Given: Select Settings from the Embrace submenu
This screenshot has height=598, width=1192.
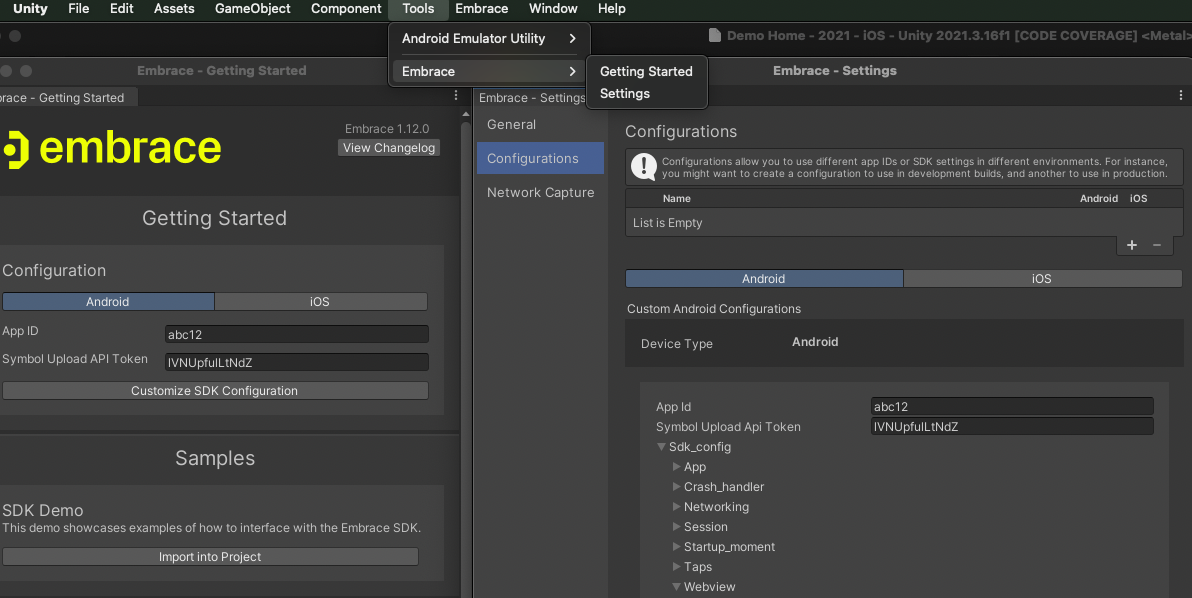Looking at the screenshot, I should pyautogui.click(x=646, y=93).
